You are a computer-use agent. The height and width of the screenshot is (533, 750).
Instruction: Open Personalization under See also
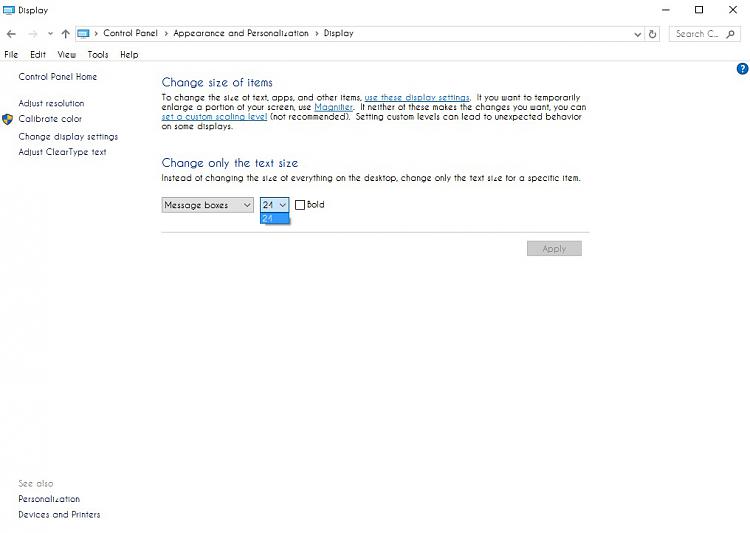click(49, 499)
